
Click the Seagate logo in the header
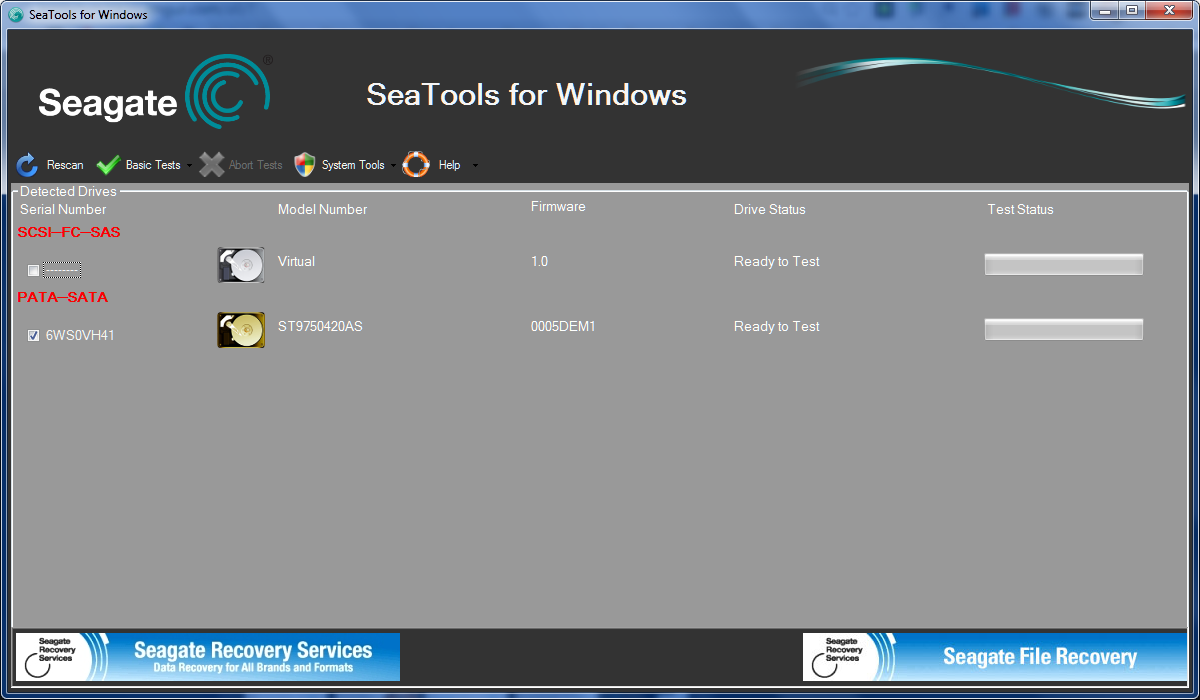tap(154, 94)
